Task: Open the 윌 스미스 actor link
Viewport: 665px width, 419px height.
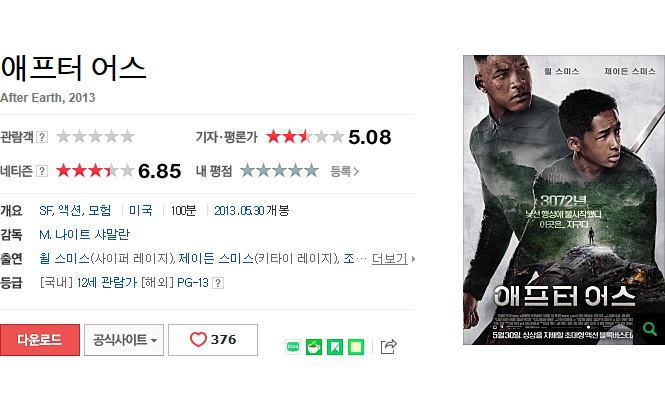Action: [x=64, y=258]
